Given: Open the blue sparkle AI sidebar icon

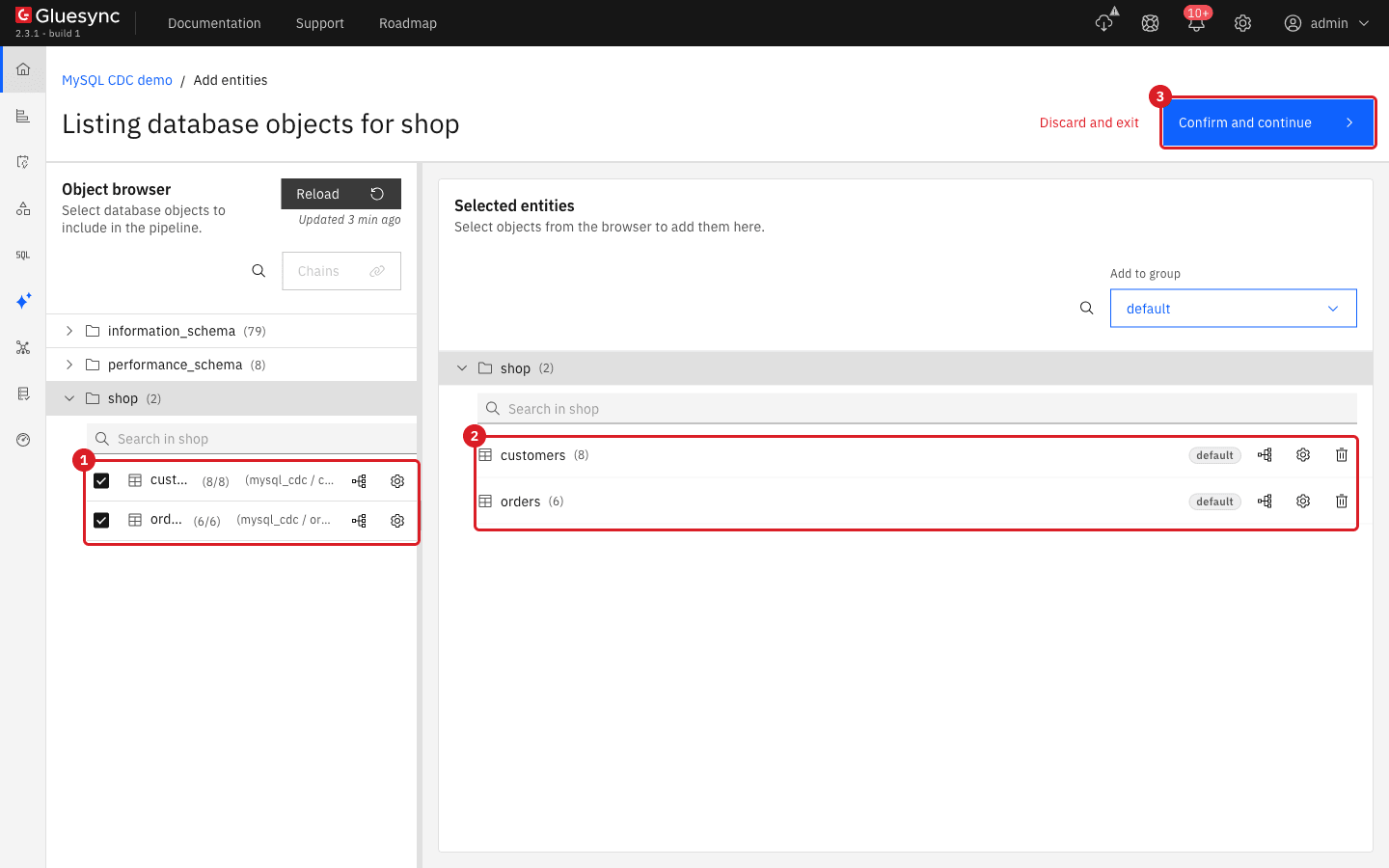Looking at the screenshot, I should point(23,301).
